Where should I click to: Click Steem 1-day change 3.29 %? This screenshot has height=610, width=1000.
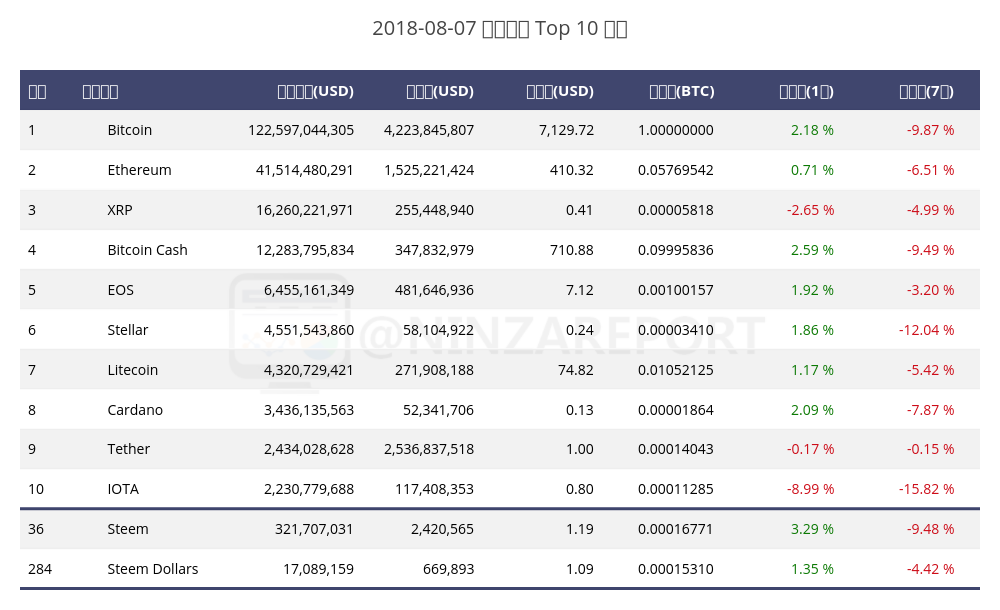click(x=812, y=529)
